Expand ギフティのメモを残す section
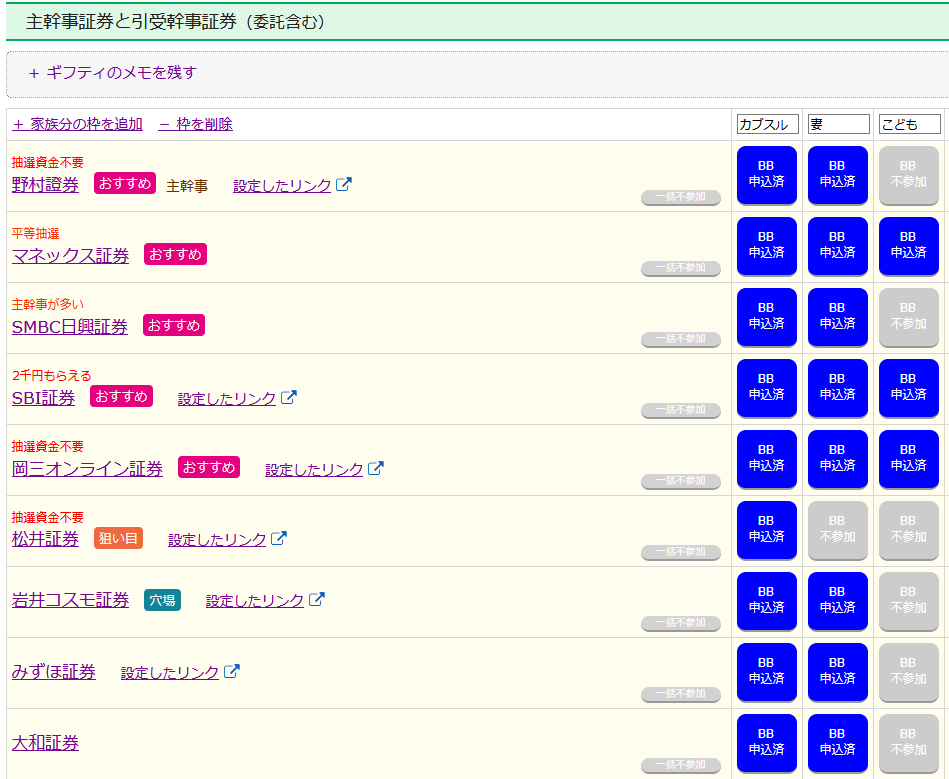The height and width of the screenshot is (779, 949). (113, 73)
